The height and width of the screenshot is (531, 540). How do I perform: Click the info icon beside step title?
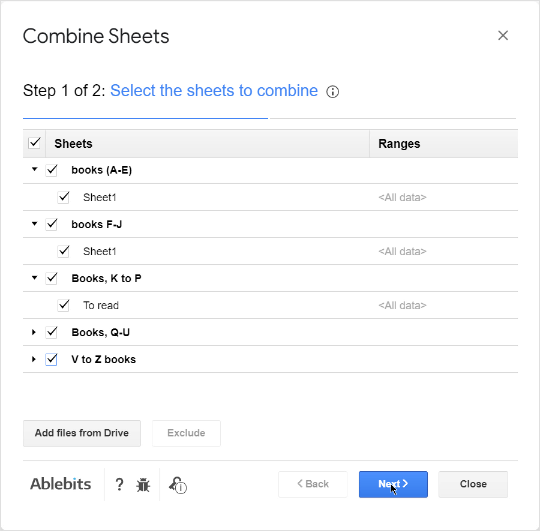(332, 92)
